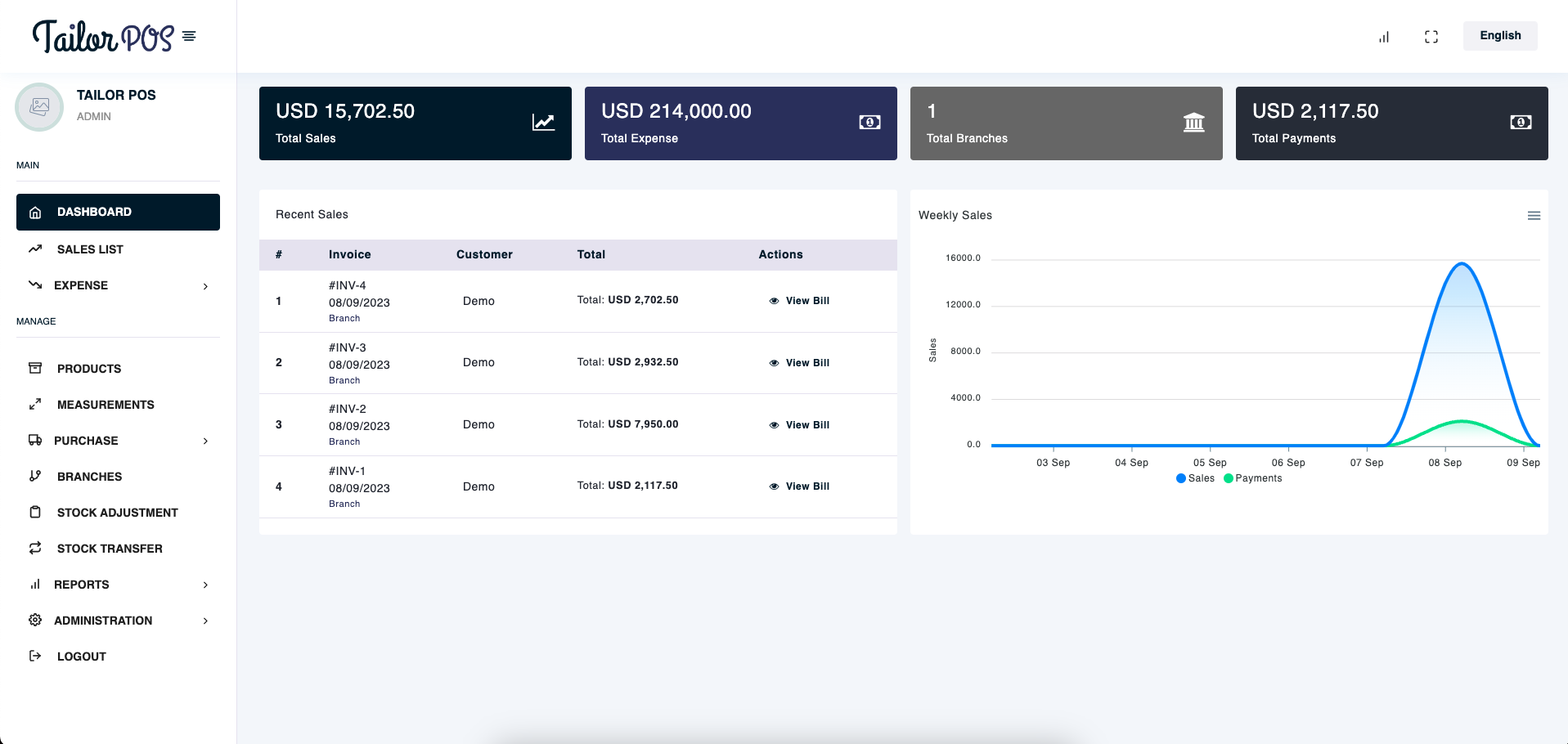1568x744 pixels.
Task: Open the Sales List page
Action: click(x=90, y=249)
